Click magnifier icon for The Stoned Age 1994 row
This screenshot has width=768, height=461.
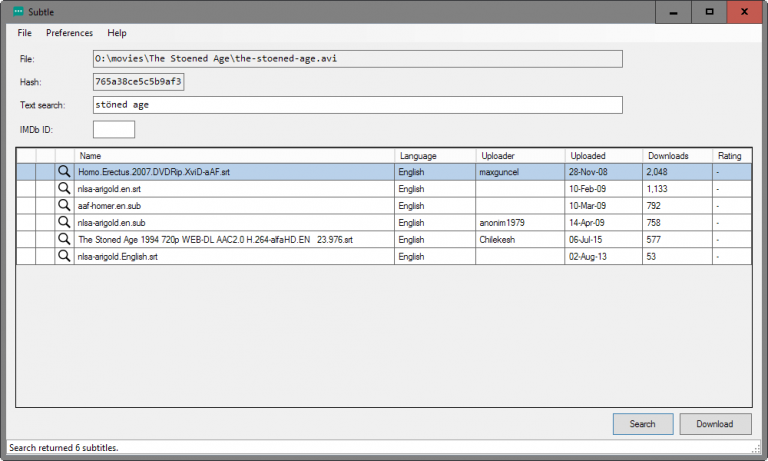coord(64,240)
